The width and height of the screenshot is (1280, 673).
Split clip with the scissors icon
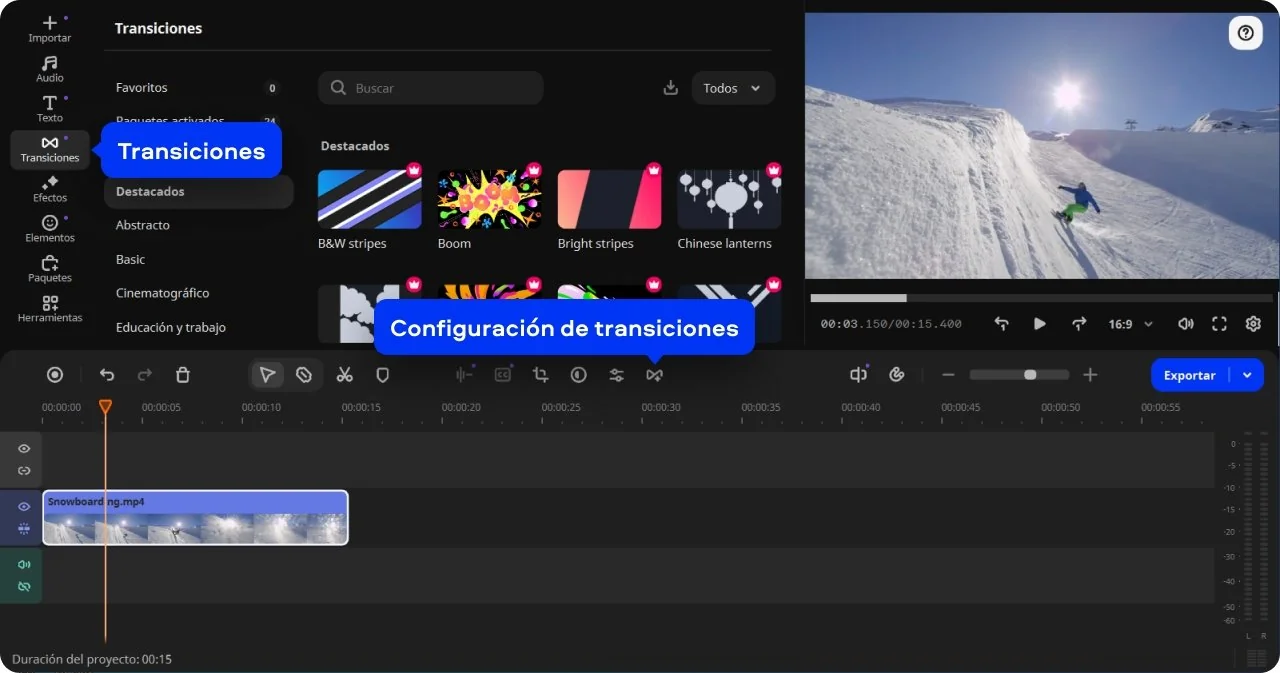[344, 375]
